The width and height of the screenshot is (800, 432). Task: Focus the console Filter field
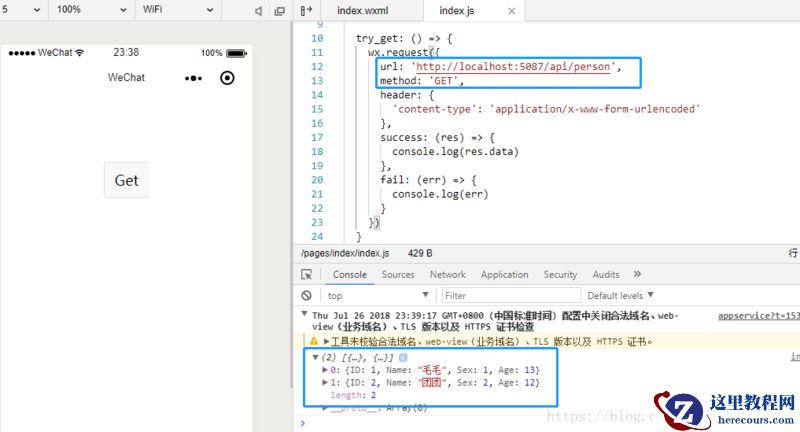tap(511, 295)
